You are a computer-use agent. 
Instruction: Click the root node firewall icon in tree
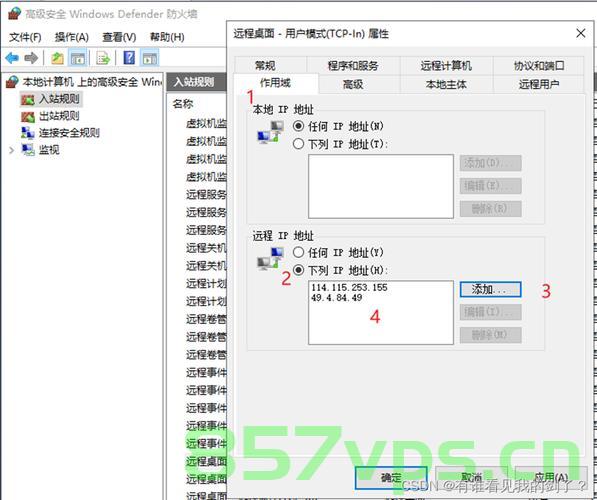point(12,82)
